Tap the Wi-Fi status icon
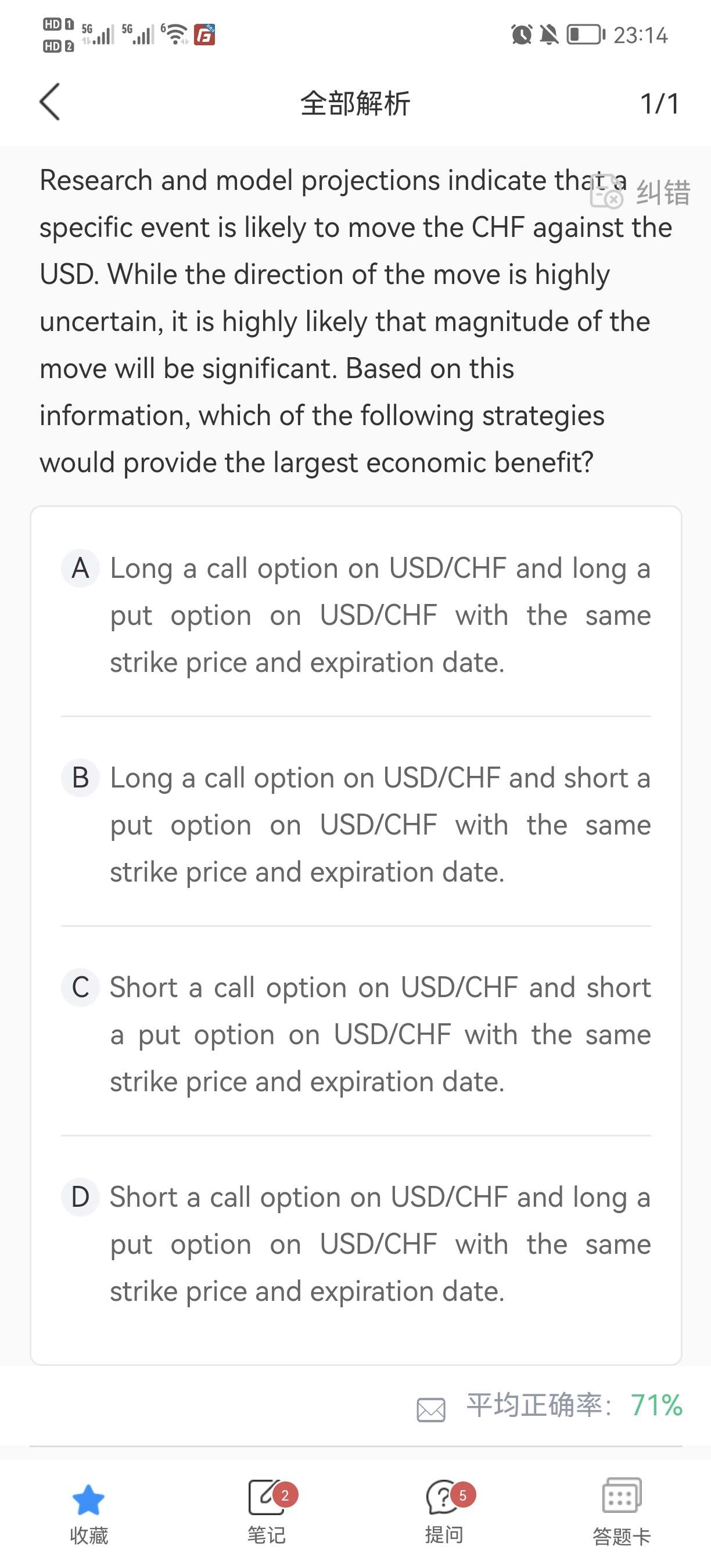711x1568 pixels. (x=177, y=34)
